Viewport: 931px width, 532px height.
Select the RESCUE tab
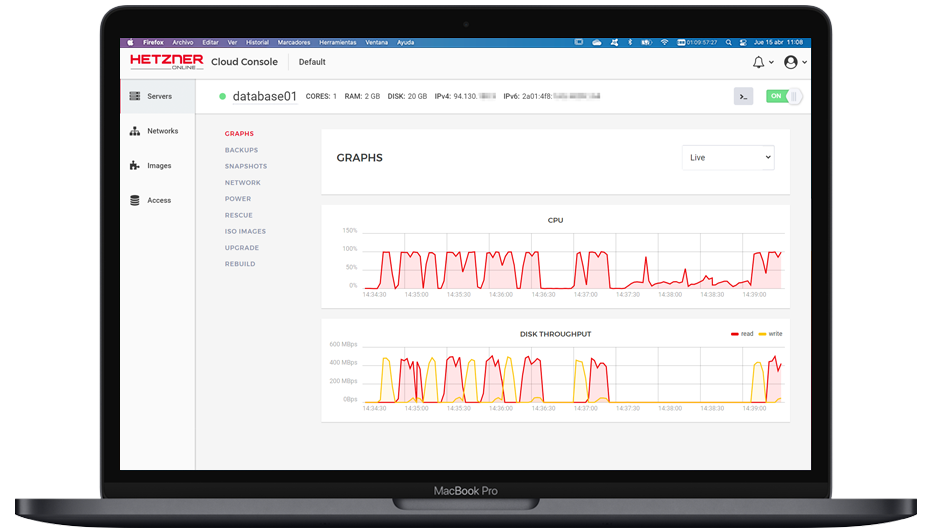click(x=238, y=216)
